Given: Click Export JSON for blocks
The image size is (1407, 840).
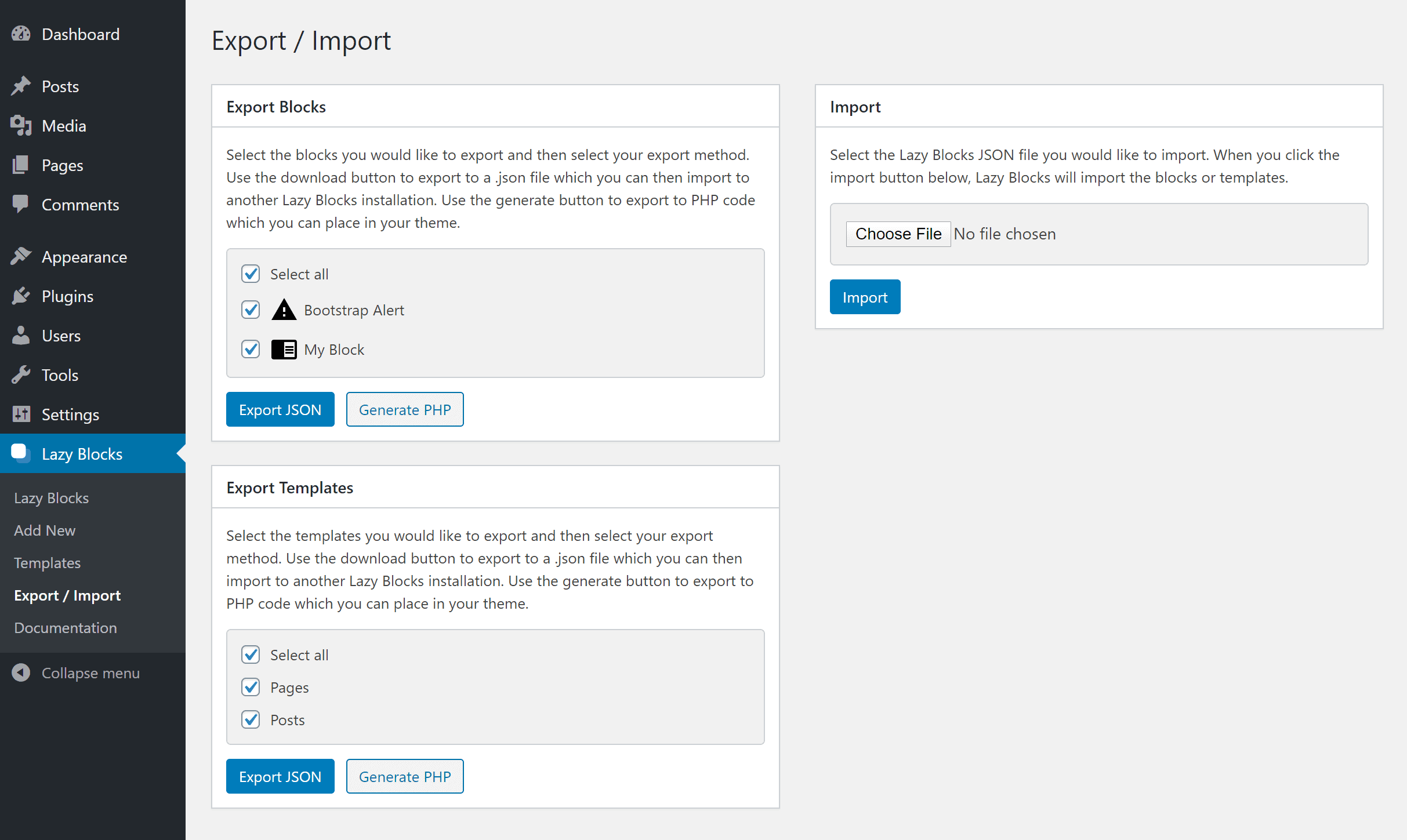Looking at the screenshot, I should pyautogui.click(x=280, y=409).
